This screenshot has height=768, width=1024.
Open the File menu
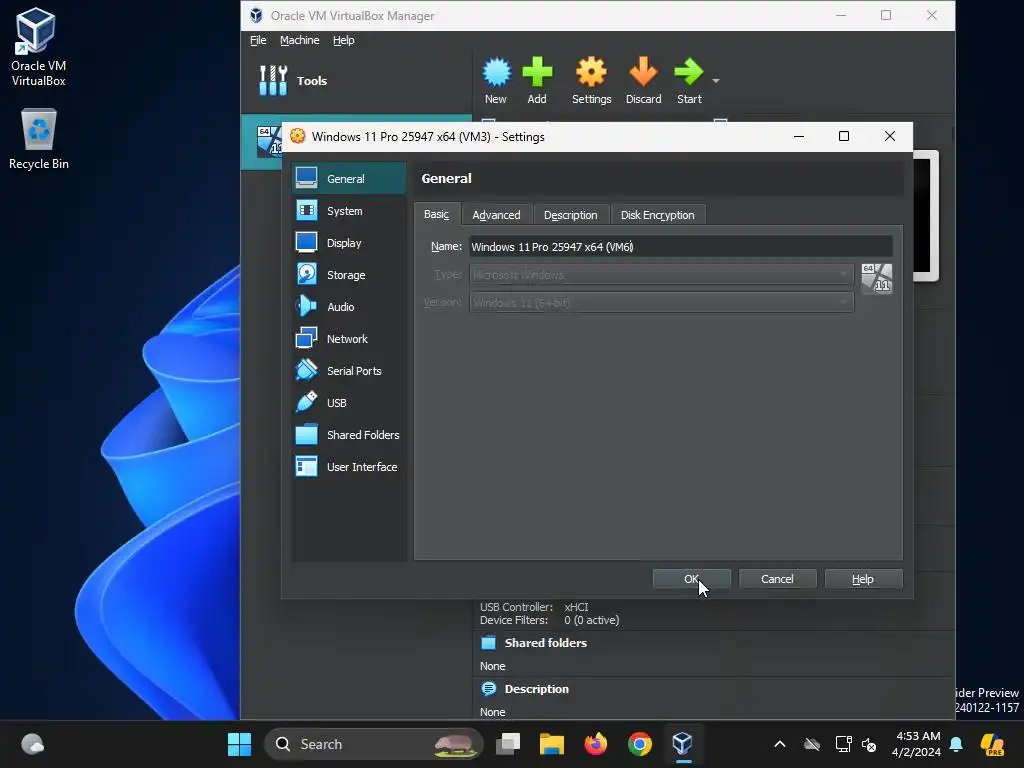point(258,40)
